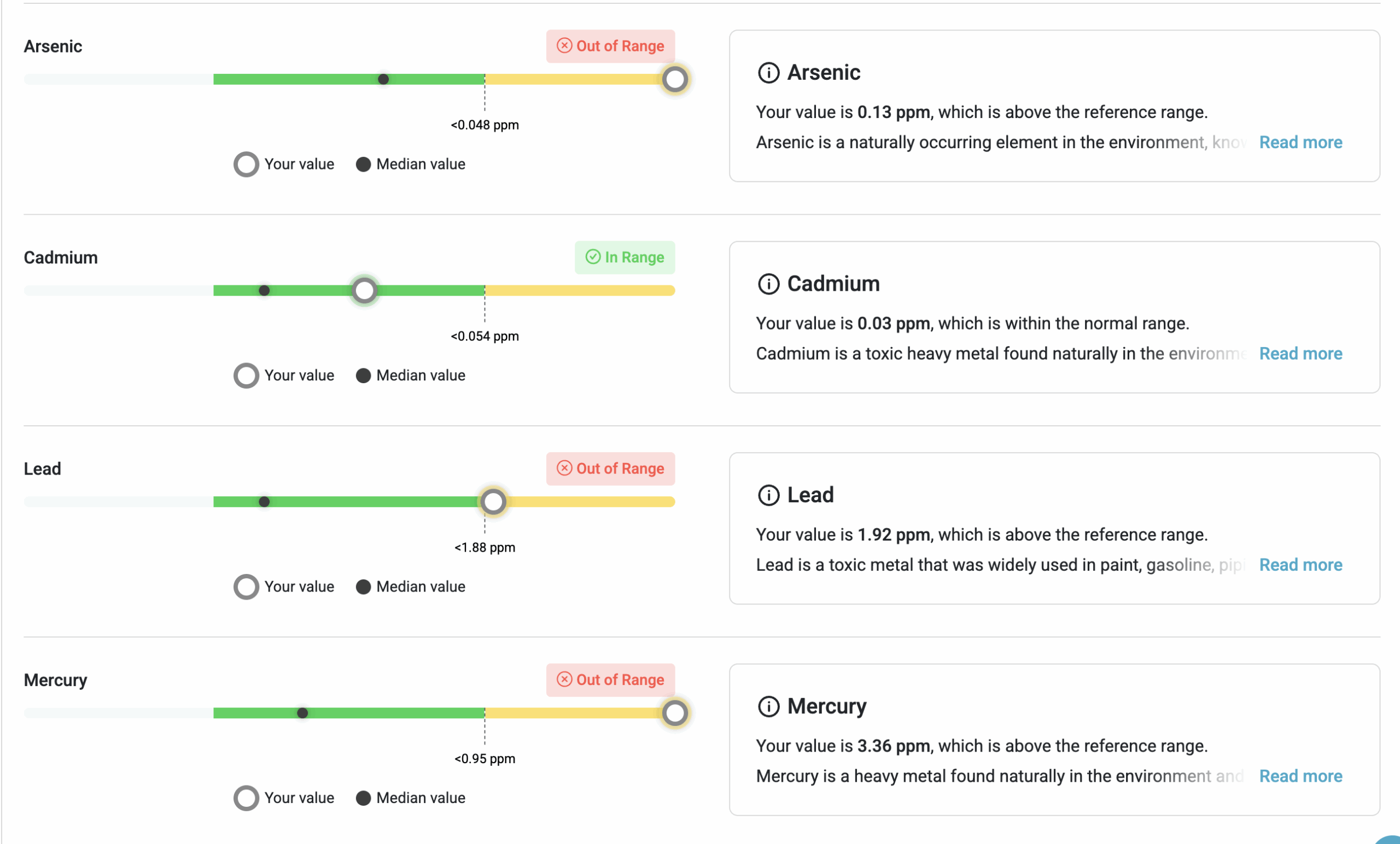Click the Lead info icon
The width and height of the screenshot is (1400, 844).
pyautogui.click(x=768, y=495)
